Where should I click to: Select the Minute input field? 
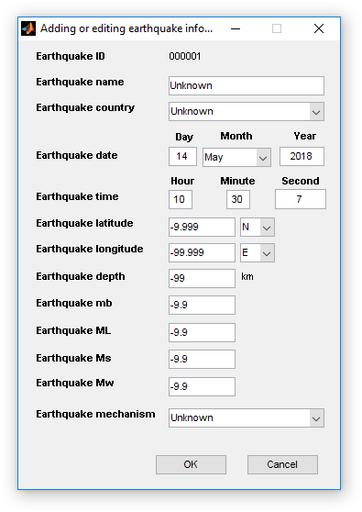tap(238, 199)
